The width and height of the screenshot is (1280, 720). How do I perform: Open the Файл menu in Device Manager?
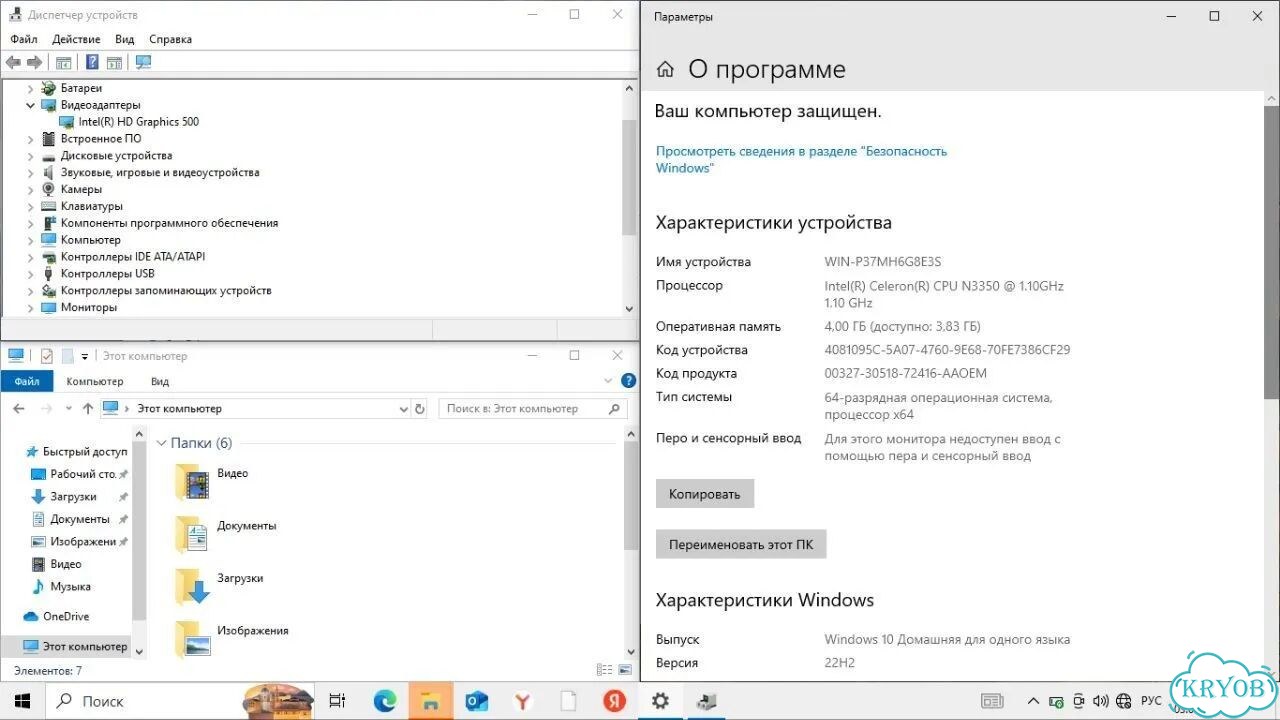pyautogui.click(x=24, y=39)
